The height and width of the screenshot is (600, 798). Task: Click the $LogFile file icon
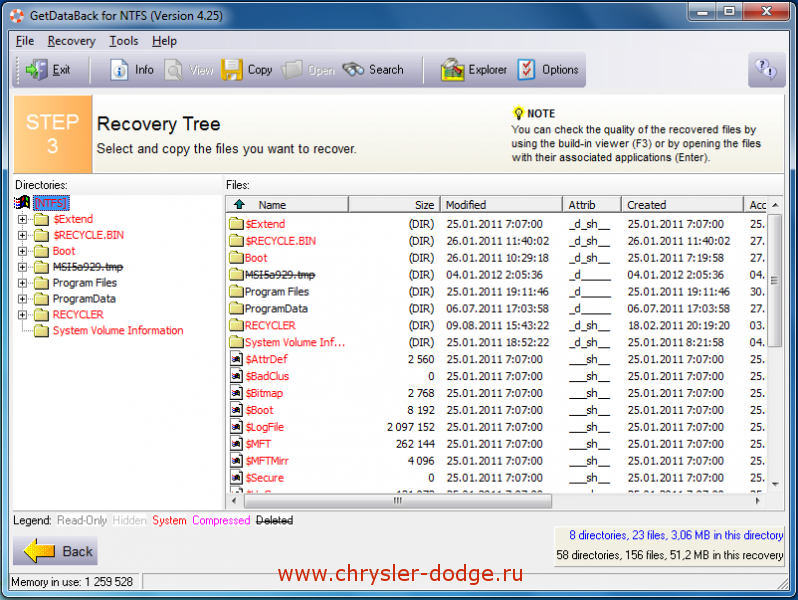236,426
